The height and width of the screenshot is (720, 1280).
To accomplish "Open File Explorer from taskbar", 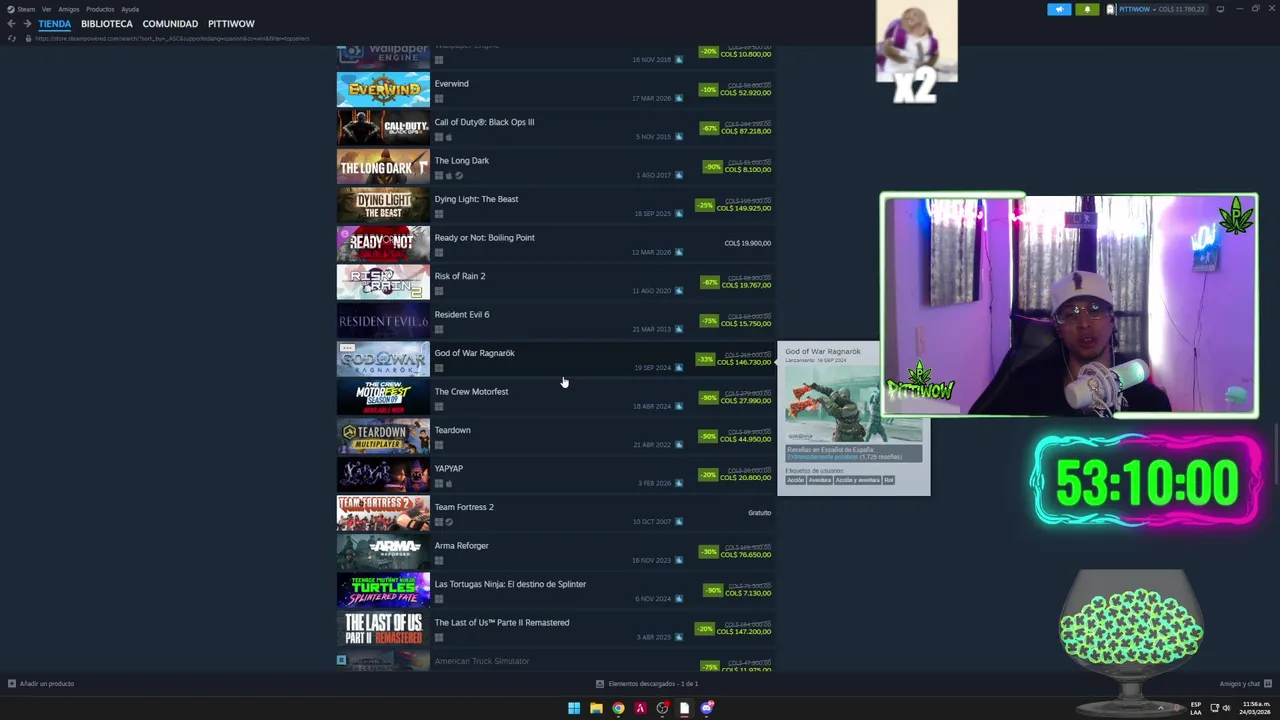I will [596, 708].
